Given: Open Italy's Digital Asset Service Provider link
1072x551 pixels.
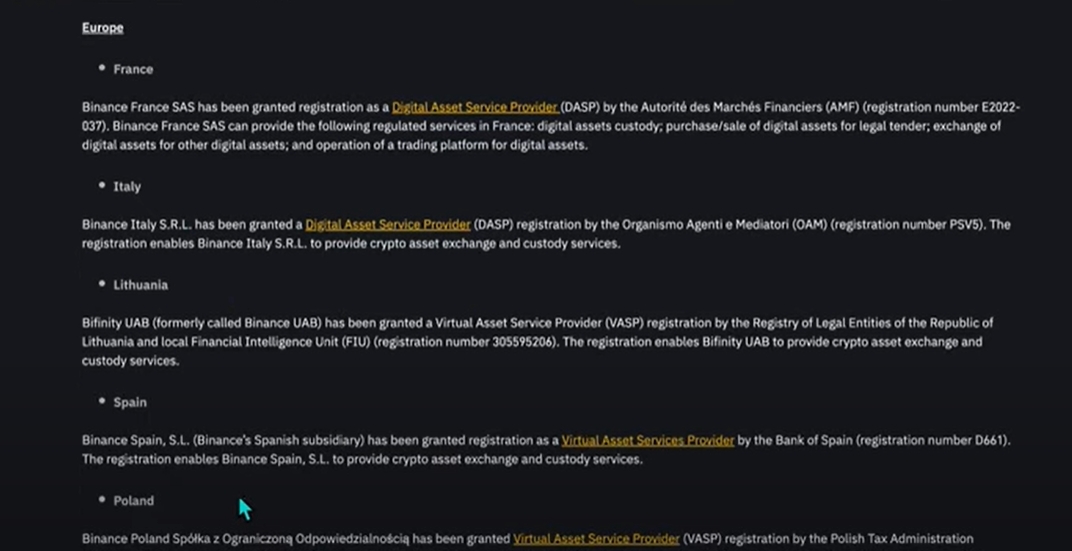Looking at the screenshot, I should 388,224.
